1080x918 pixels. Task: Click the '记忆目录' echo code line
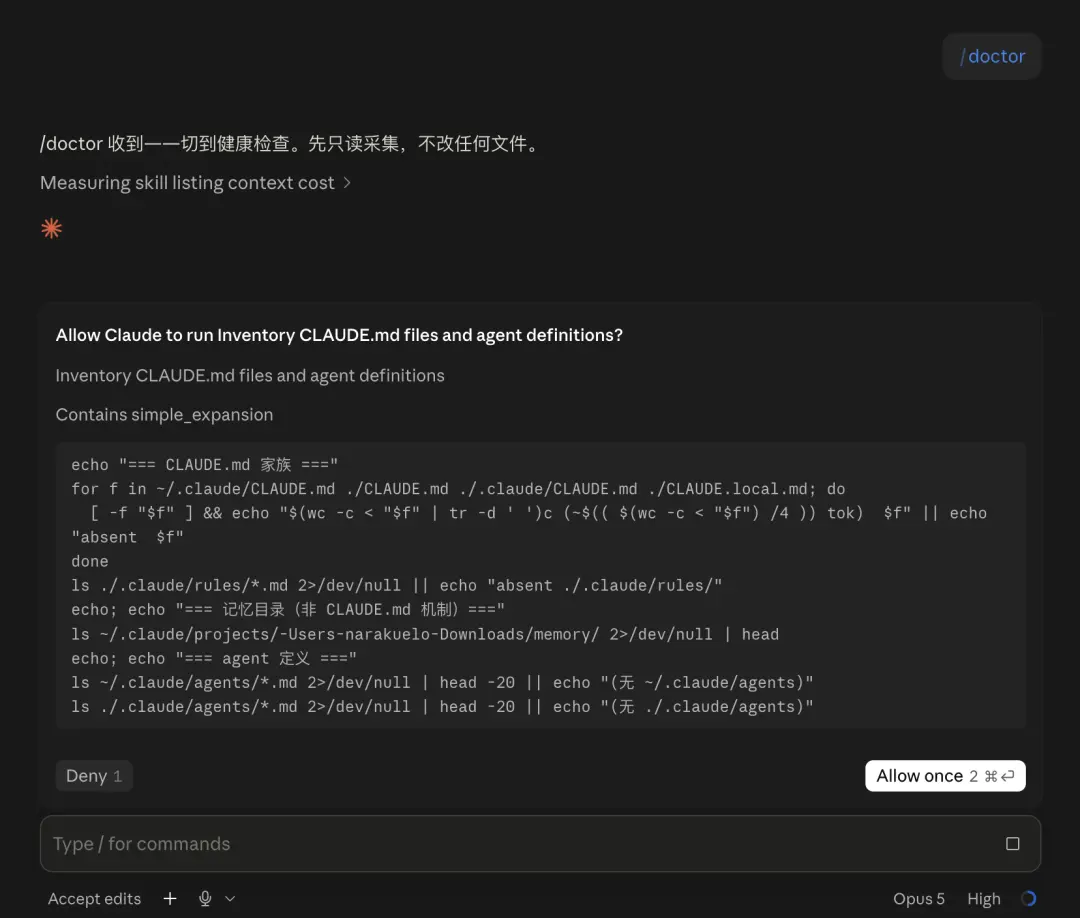(x=288, y=609)
